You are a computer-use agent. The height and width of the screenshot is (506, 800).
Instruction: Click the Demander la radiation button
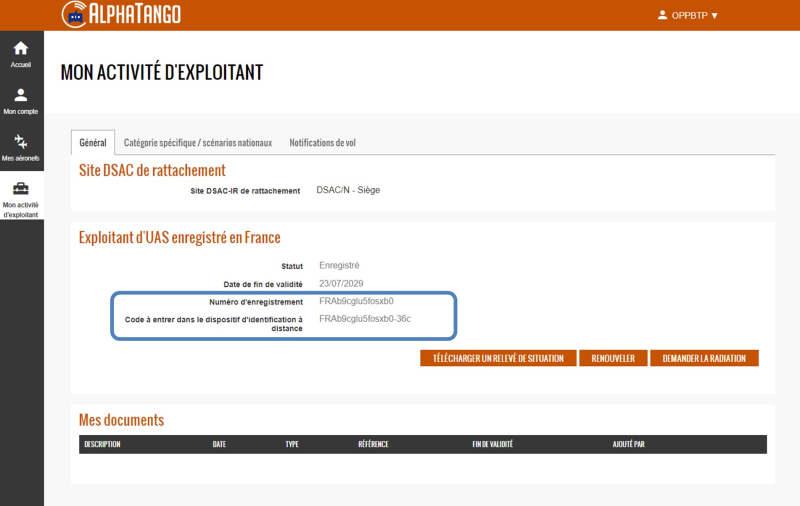704,358
